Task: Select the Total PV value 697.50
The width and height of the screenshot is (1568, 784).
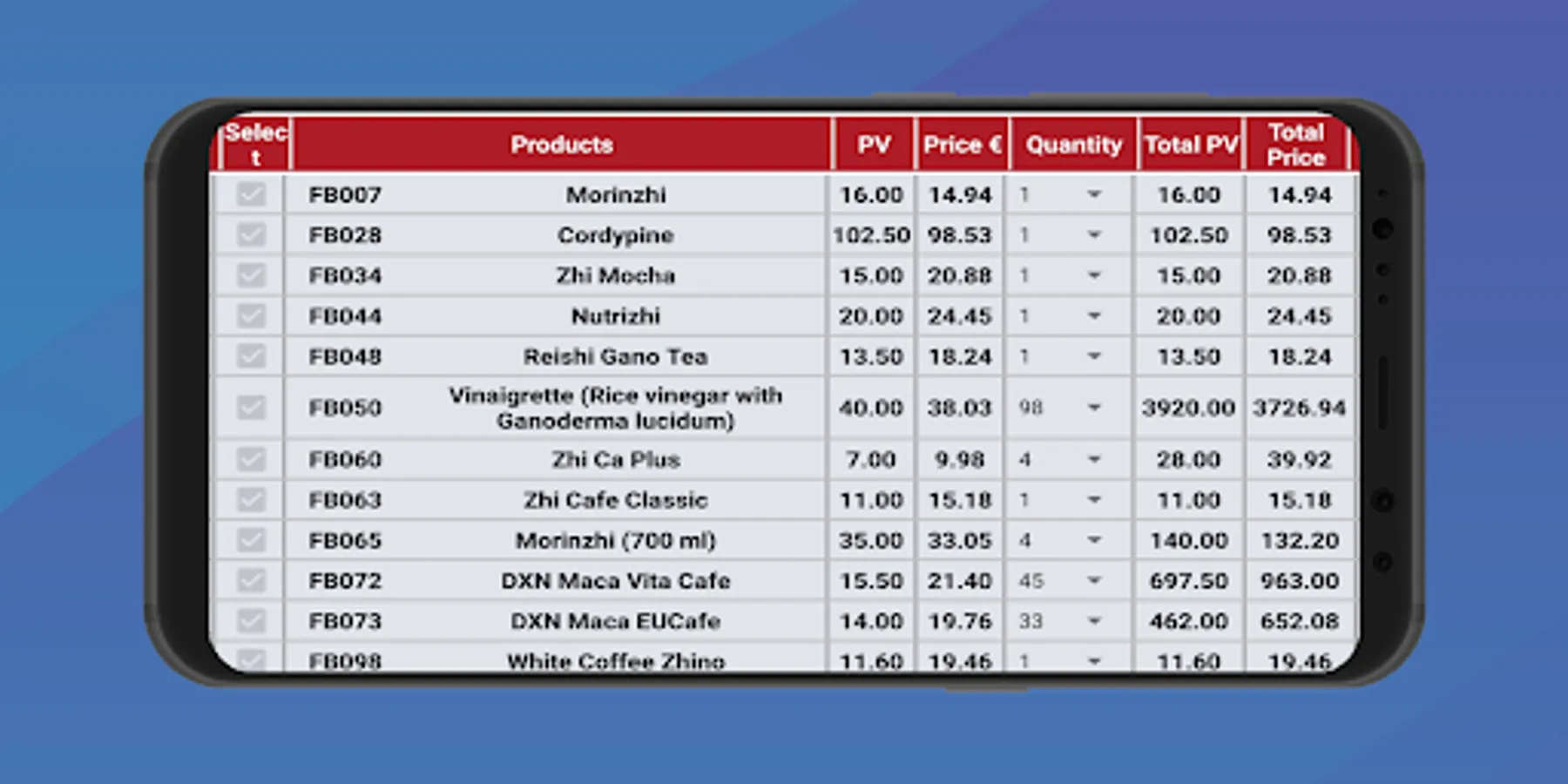Action: [x=1189, y=580]
